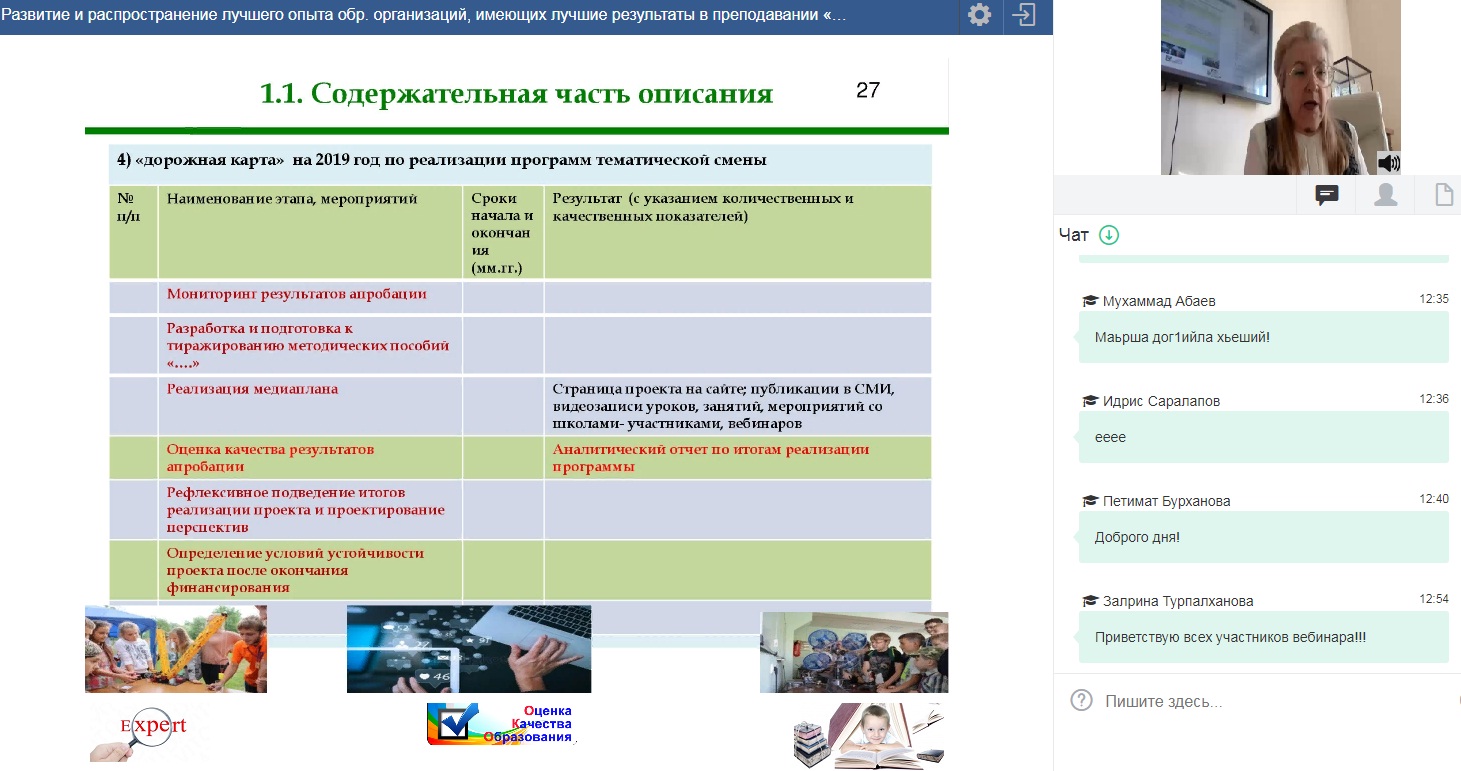The width and height of the screenshot is (1461, 771).
Task: Click question mark icon in chat input
Action: [x=1081, y=701]
